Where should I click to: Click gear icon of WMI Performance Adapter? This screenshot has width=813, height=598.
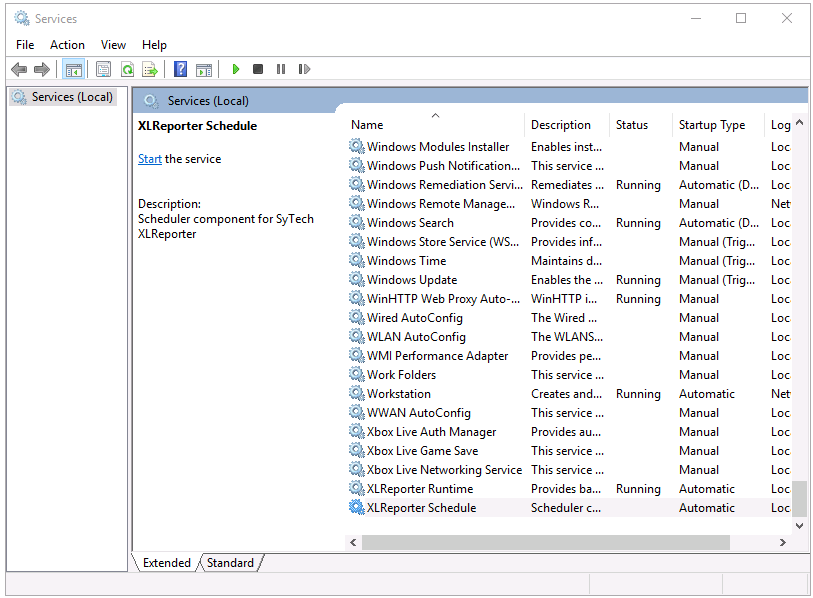(x=356, y=355)
